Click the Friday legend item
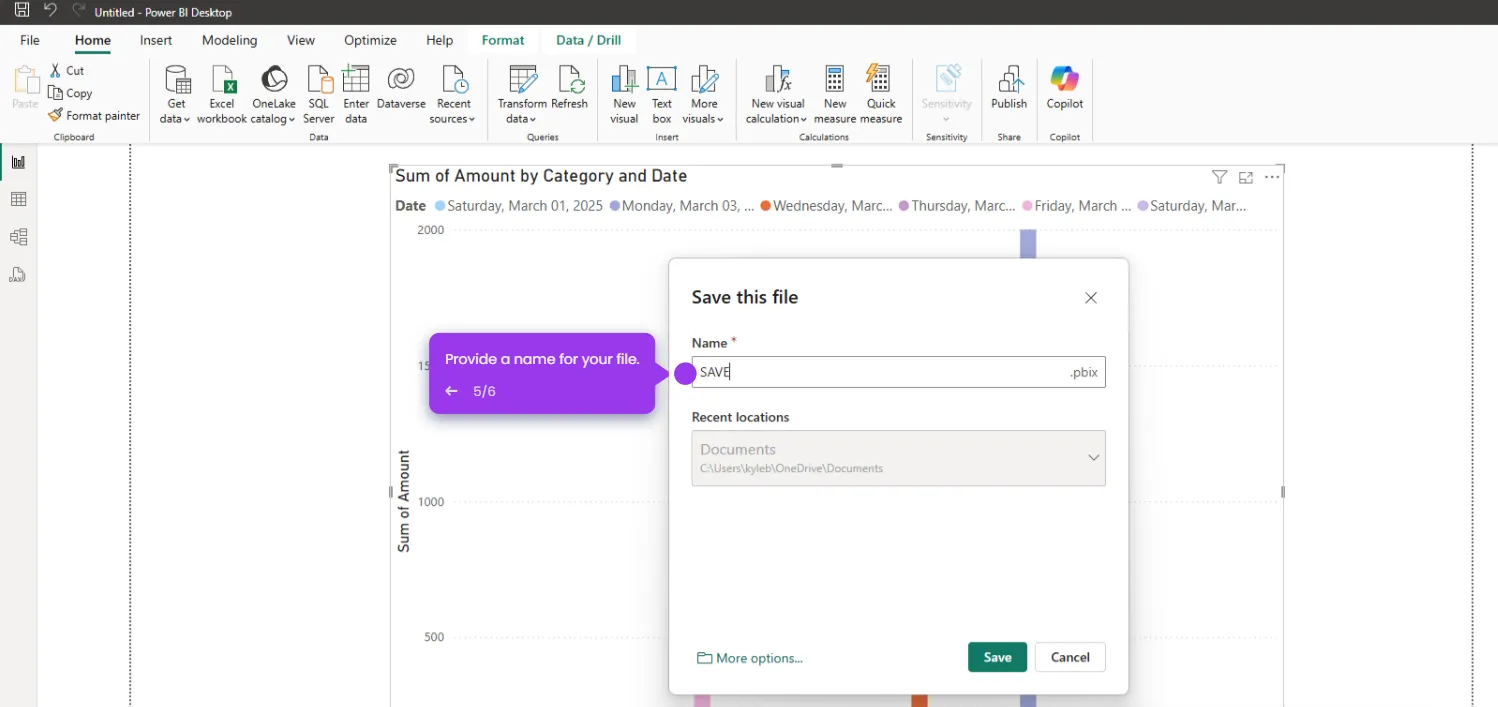 [1076, 206]
